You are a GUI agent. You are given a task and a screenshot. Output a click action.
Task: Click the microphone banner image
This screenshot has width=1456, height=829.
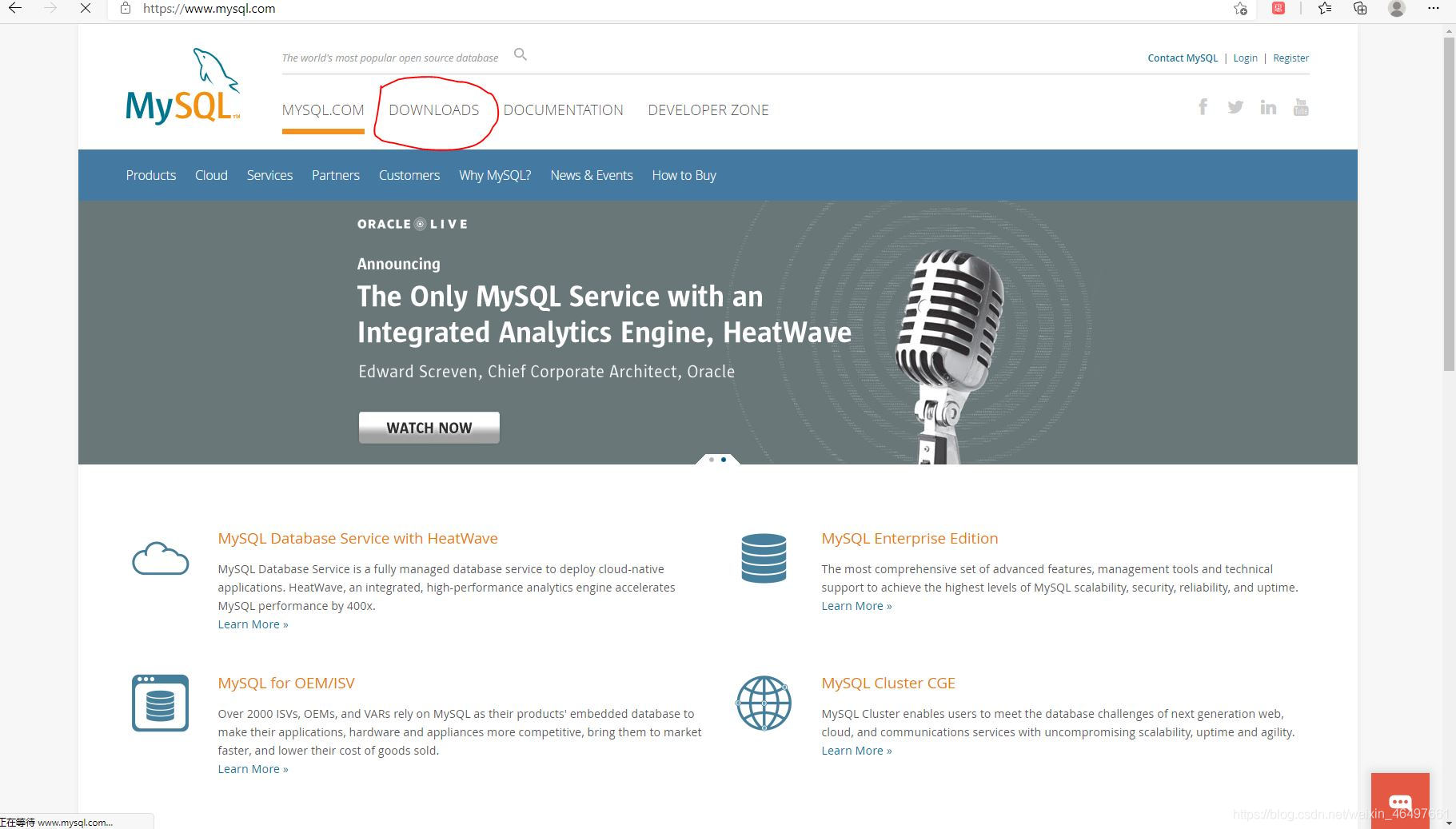949,356
